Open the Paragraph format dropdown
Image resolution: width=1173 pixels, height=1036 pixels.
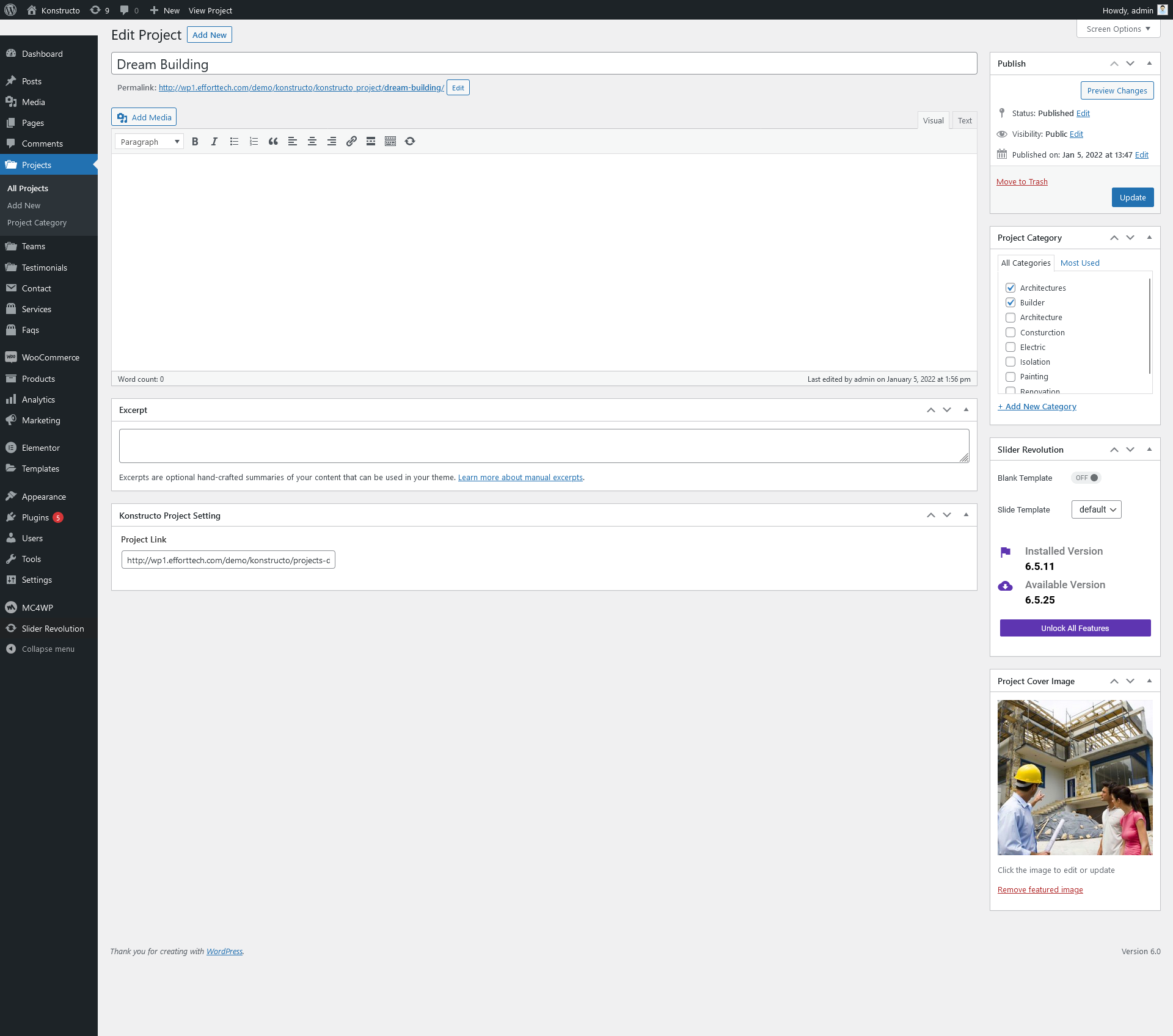pyautogui.click(x=149, y=142)
